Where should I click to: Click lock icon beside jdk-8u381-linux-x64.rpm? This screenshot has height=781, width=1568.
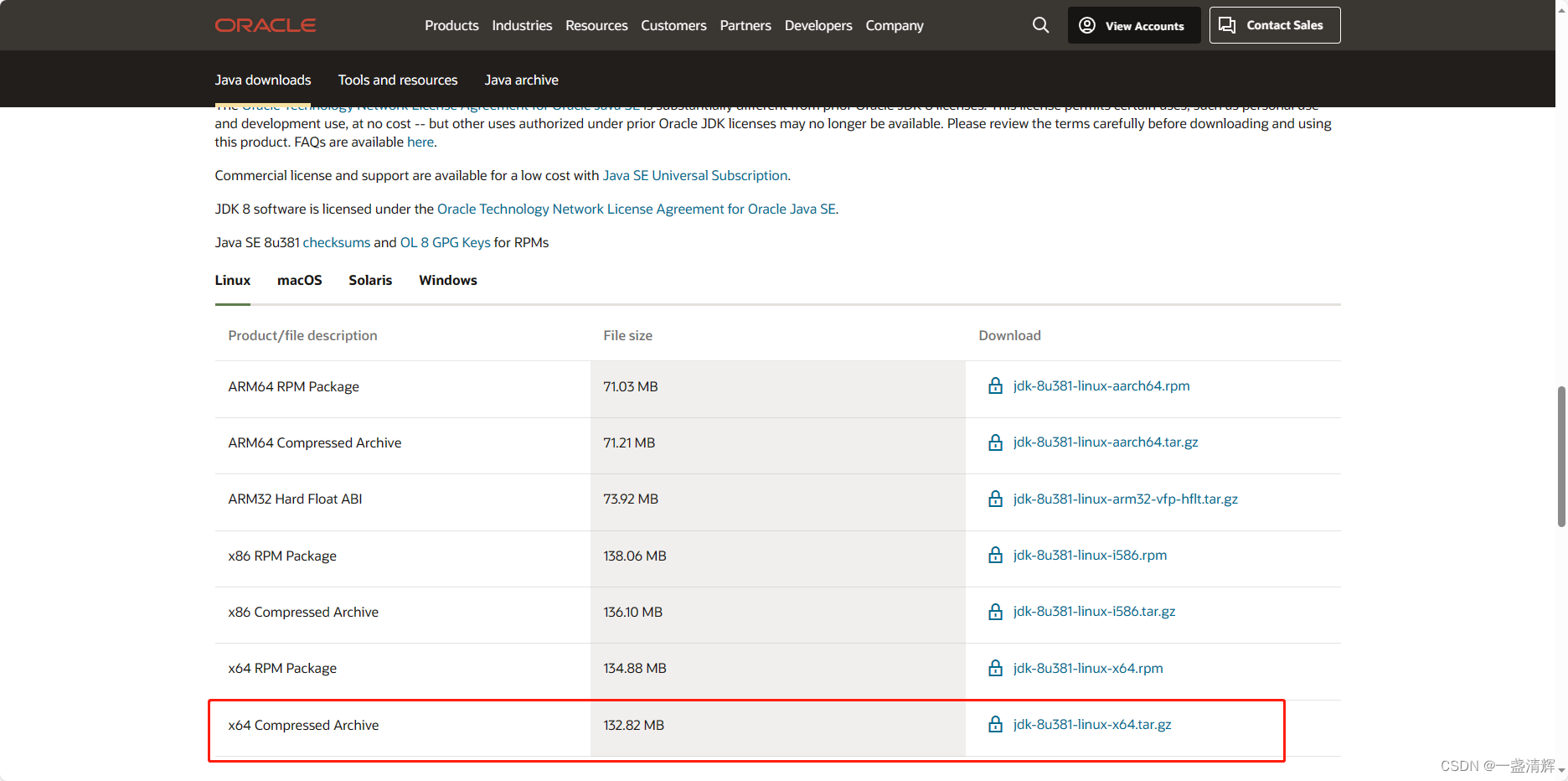pos(995,668)
